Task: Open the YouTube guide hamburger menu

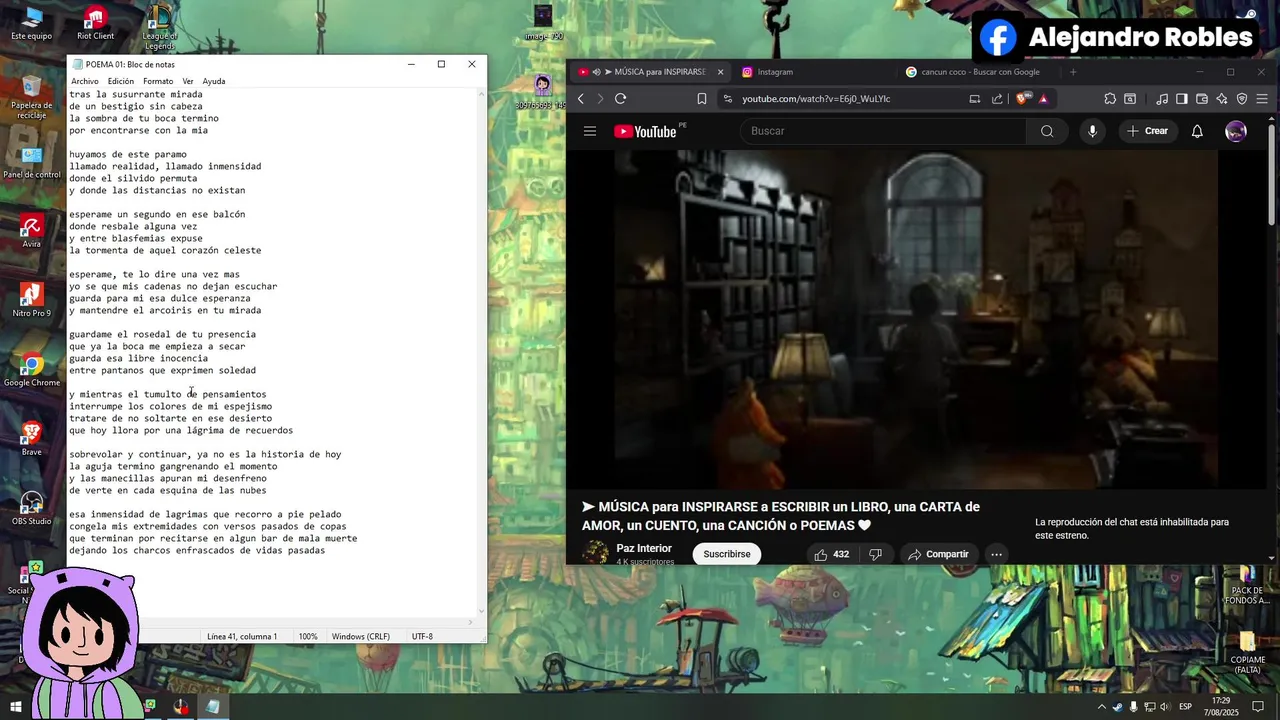Action: pos(590,131)
